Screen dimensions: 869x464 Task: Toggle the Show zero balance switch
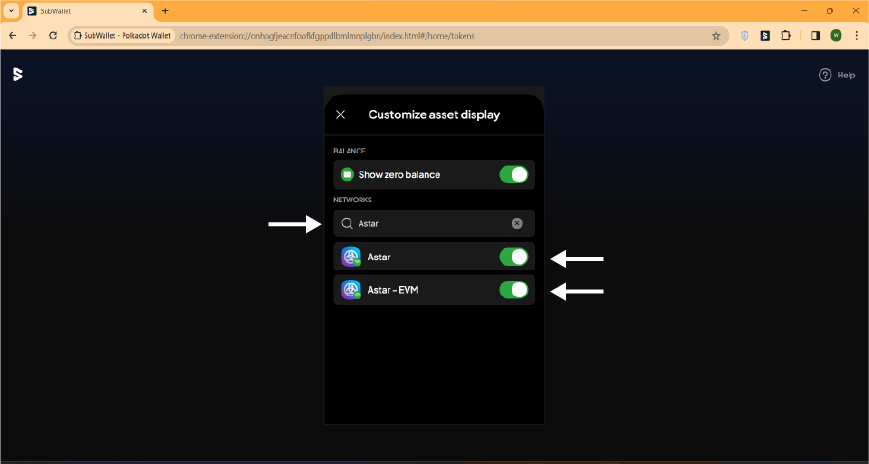(513, 175)
